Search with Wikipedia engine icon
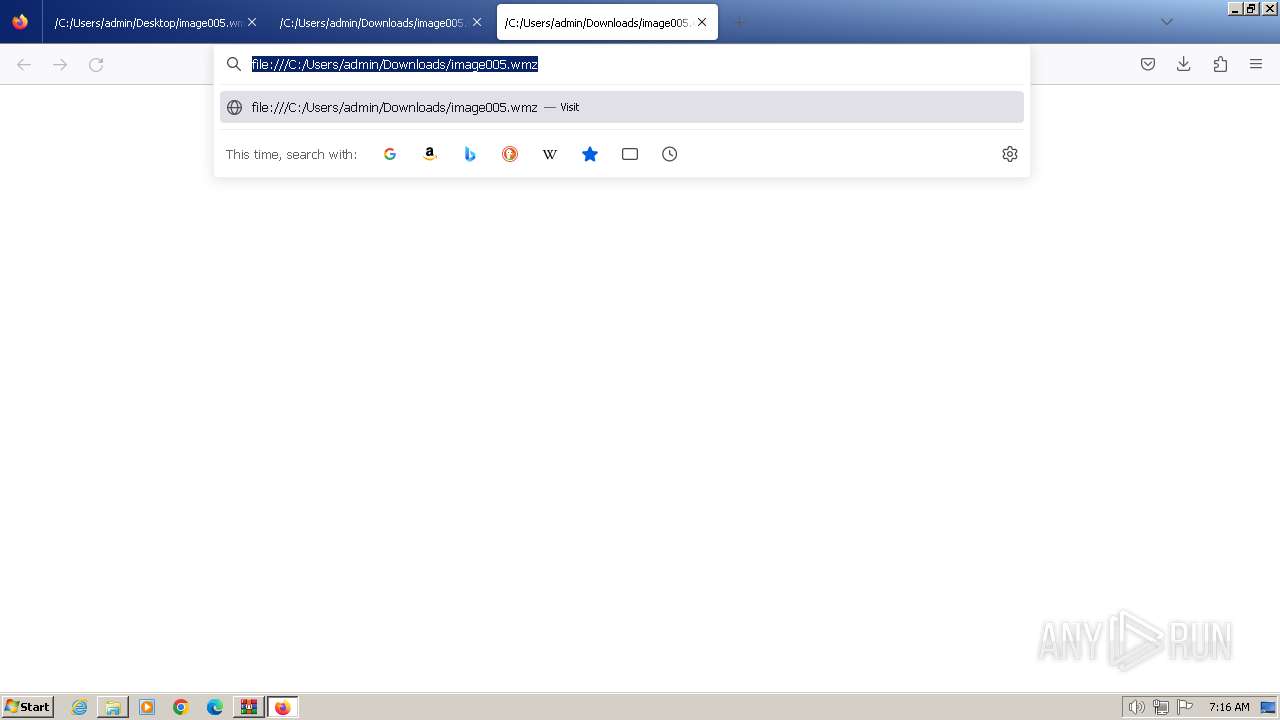The height and width of the screenshot is (720, 1280). click(550, 154)
